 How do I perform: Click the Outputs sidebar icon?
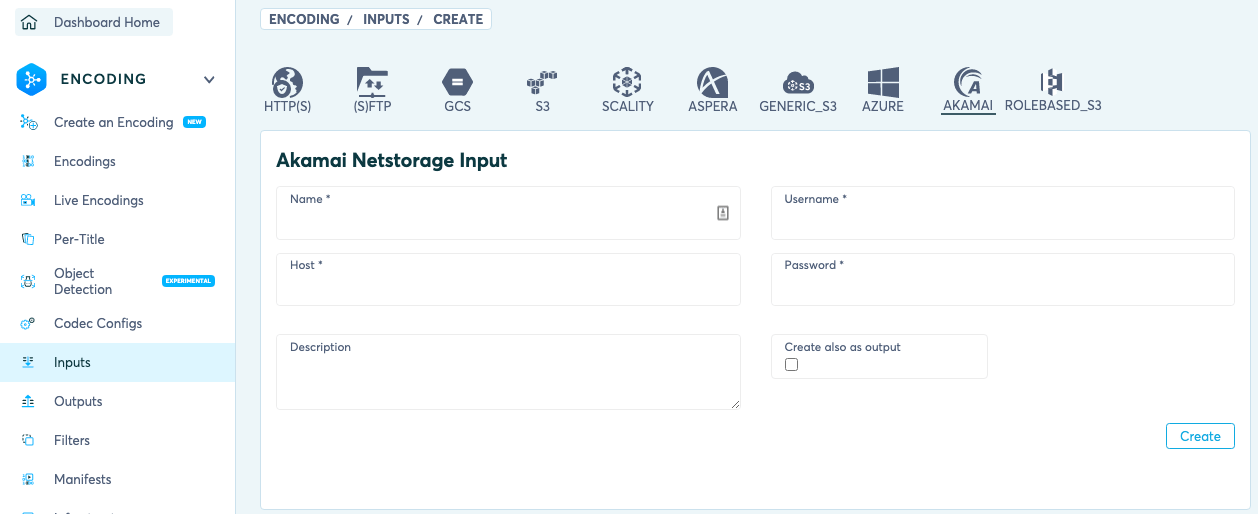(29, 401)
